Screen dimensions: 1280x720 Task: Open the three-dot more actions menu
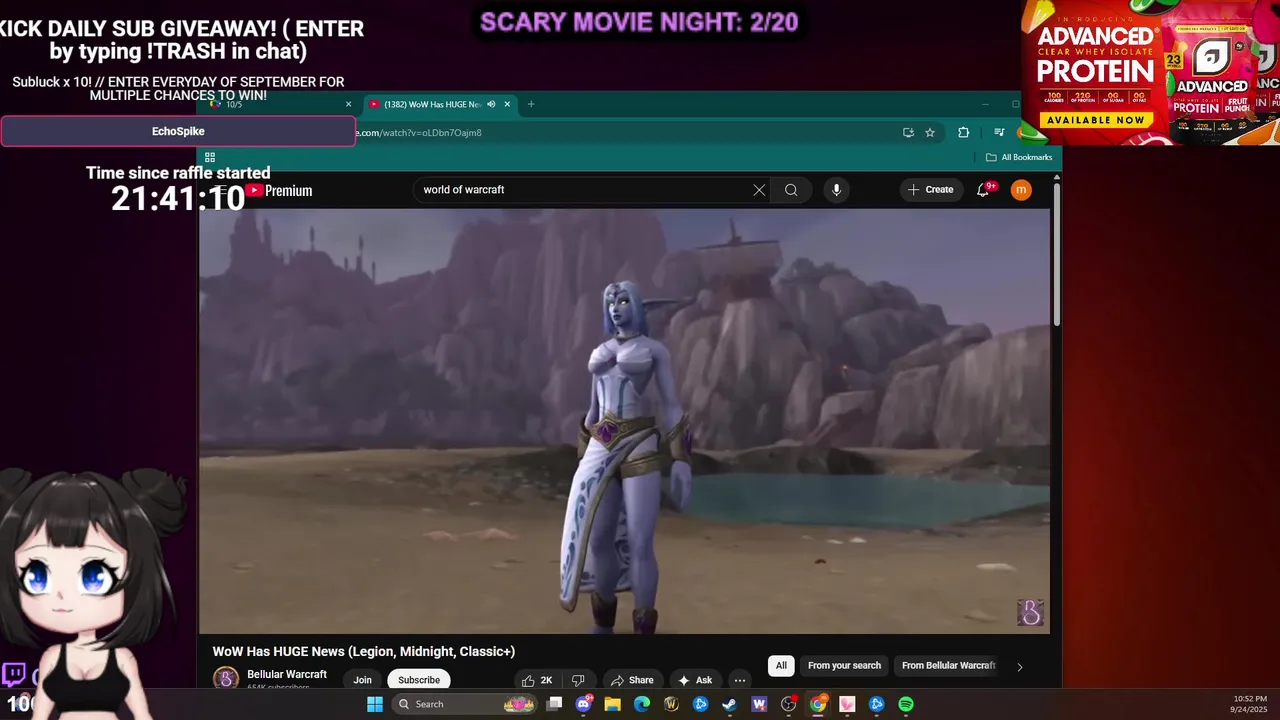[x=740, y=680]
